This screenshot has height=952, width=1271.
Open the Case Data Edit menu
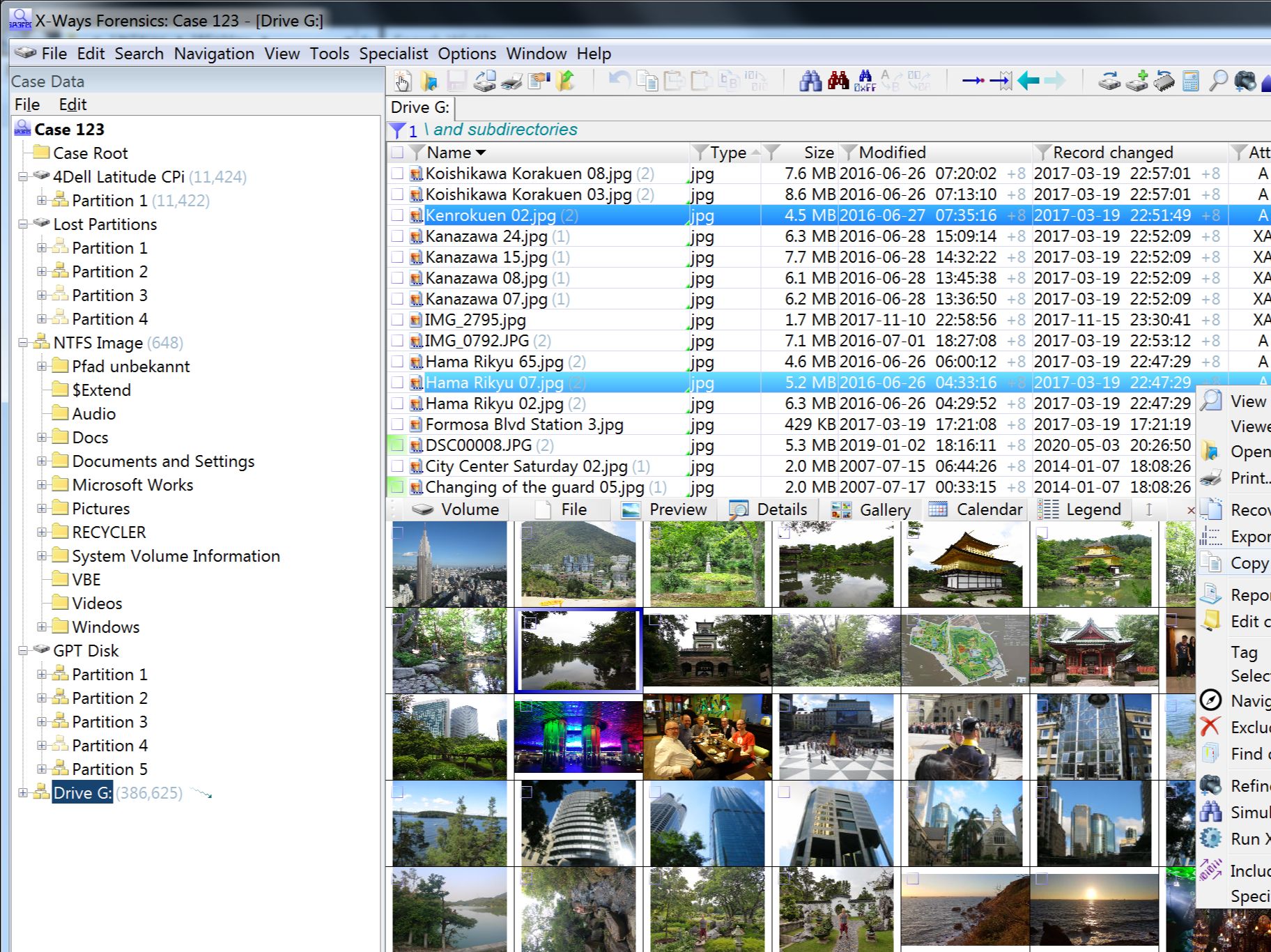click(72, 105)
